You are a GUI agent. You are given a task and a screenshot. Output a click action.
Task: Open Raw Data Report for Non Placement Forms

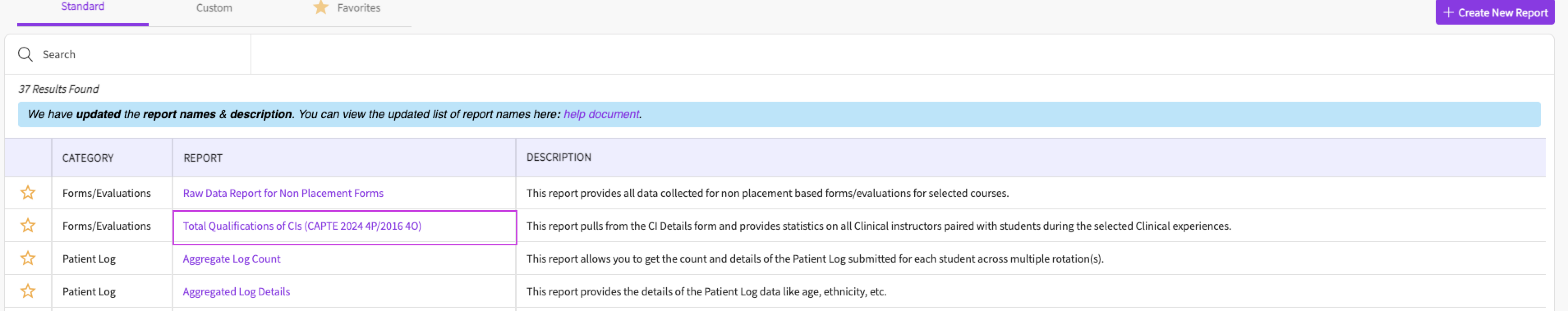coord(283,193)
